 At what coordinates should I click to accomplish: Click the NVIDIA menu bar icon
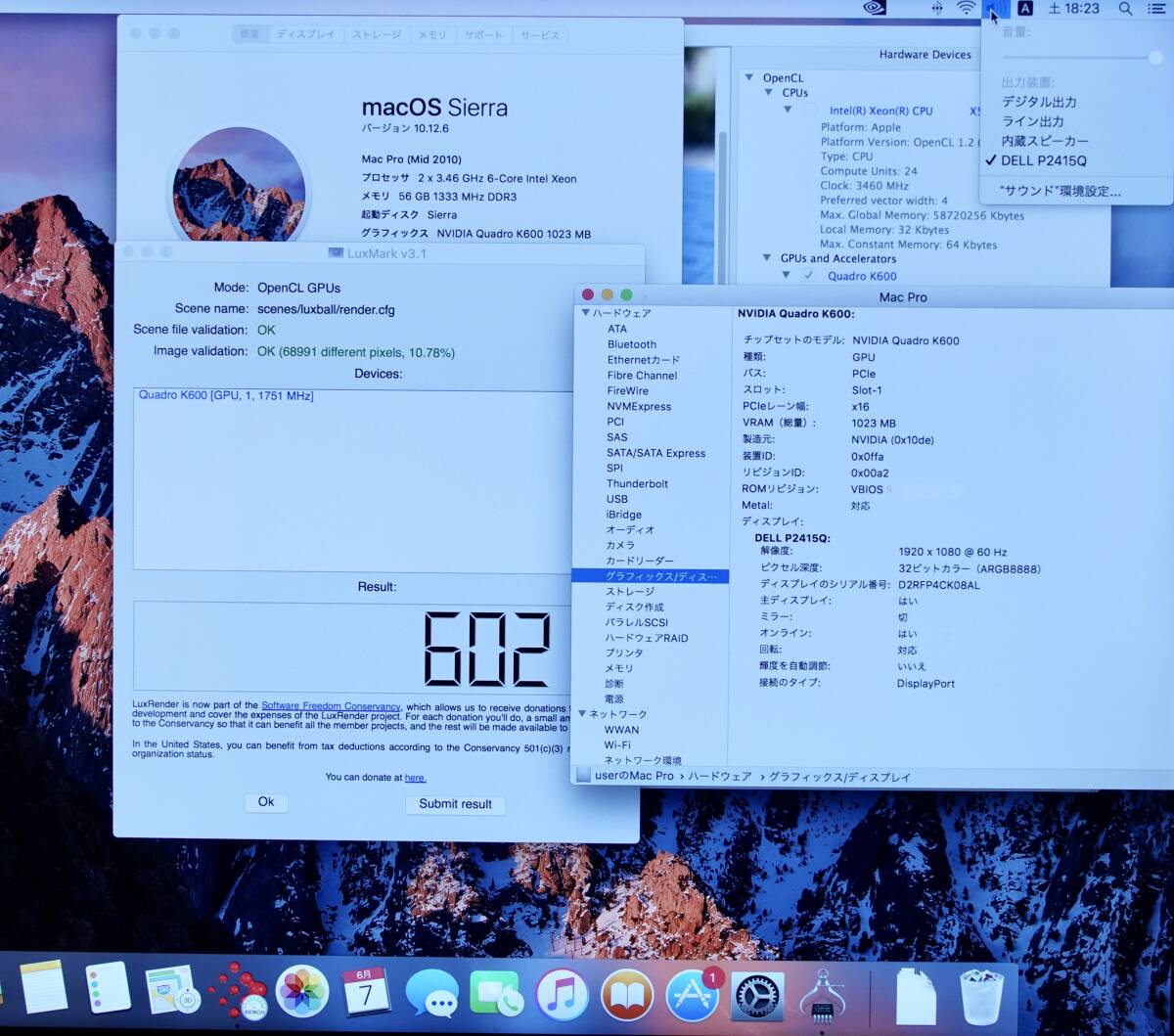[x=875, y=8]
